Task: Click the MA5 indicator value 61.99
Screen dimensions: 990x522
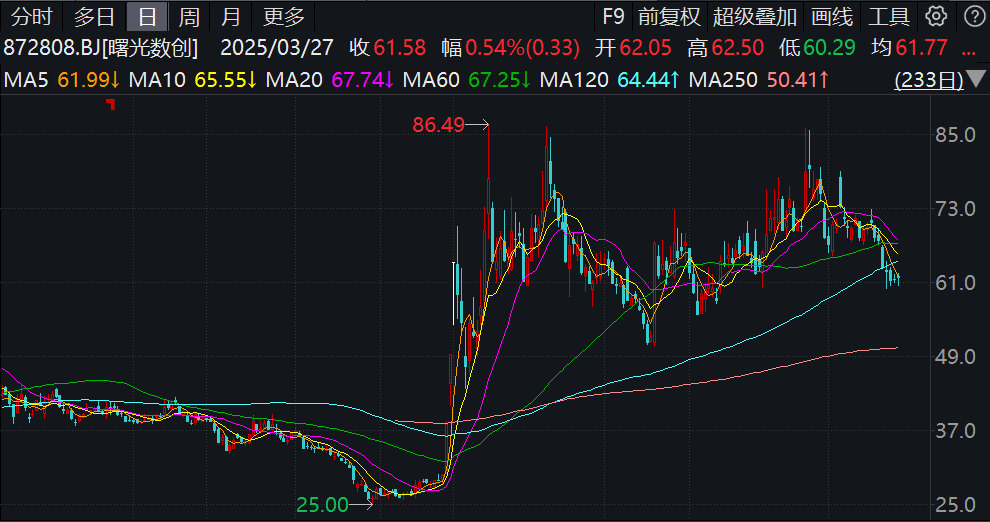Action: [88, 80]
